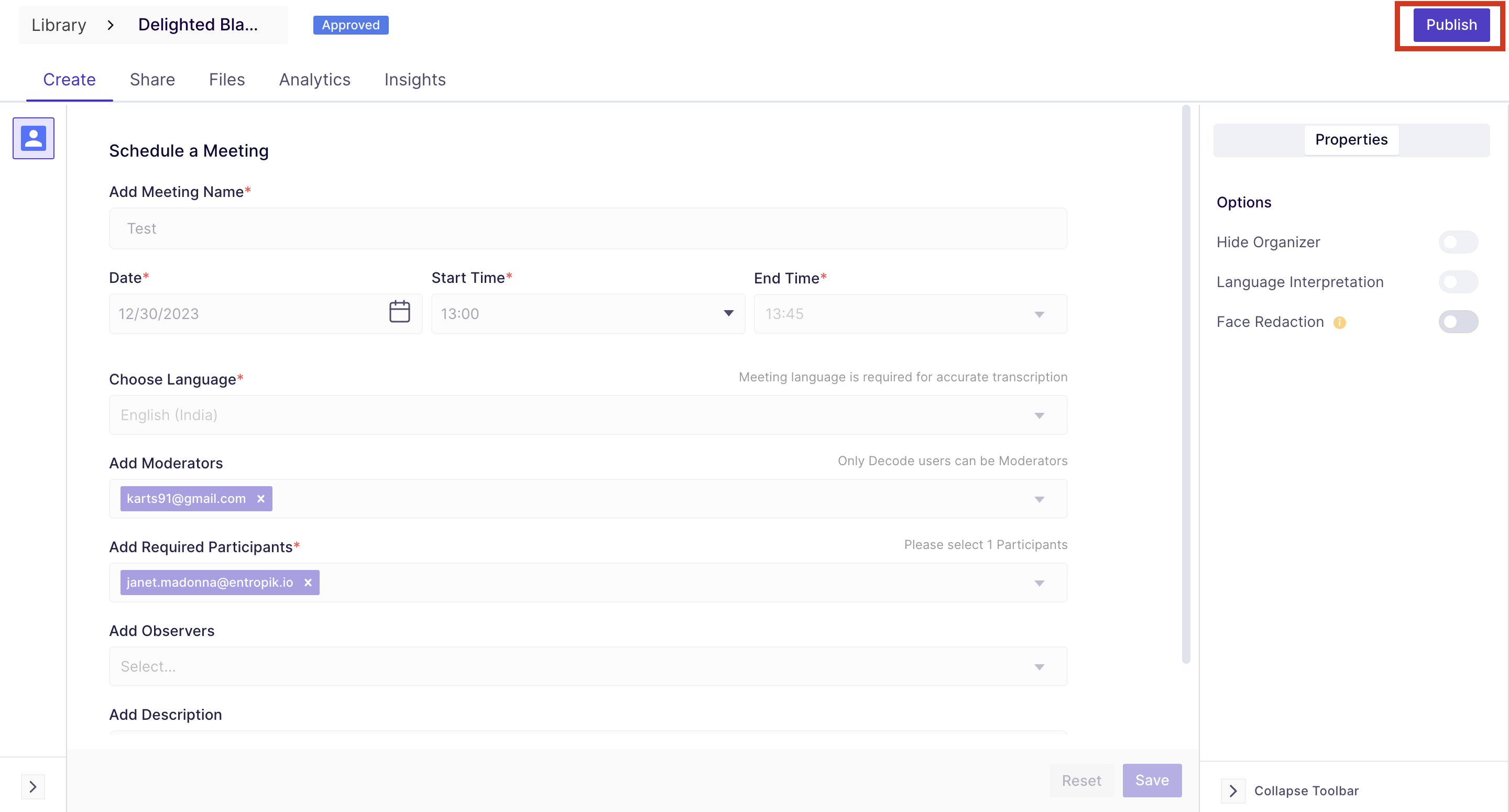Click the Approved status badge

351,25
